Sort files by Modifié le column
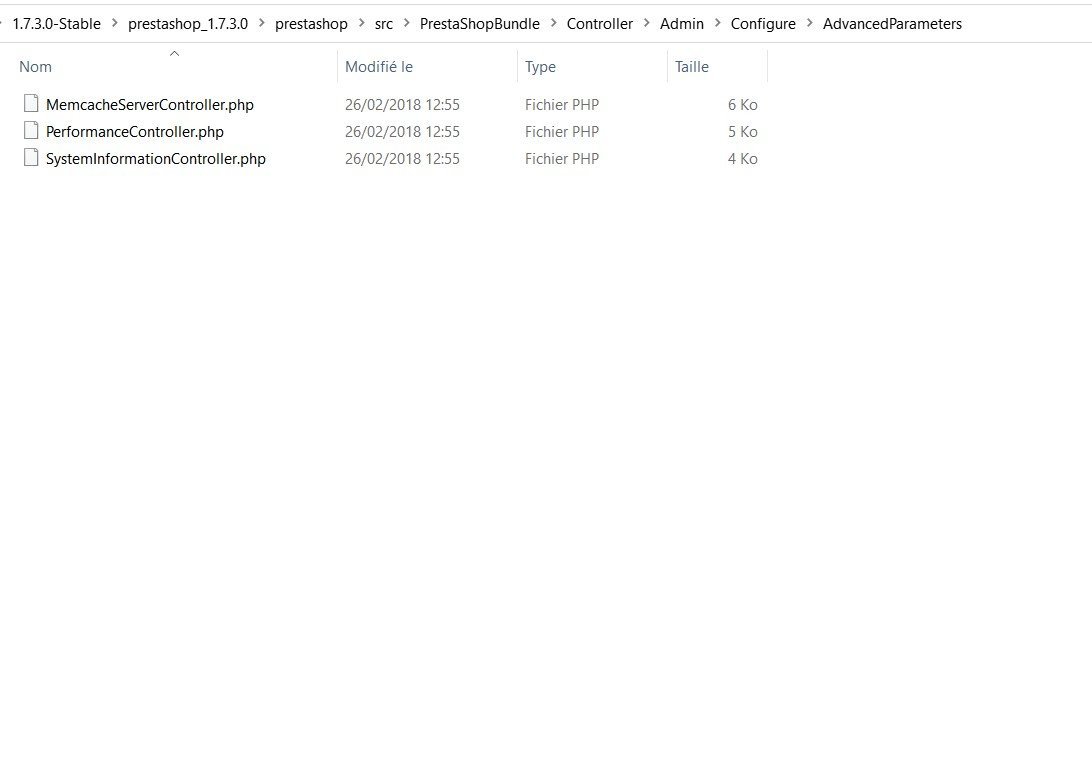 [379, 67]
